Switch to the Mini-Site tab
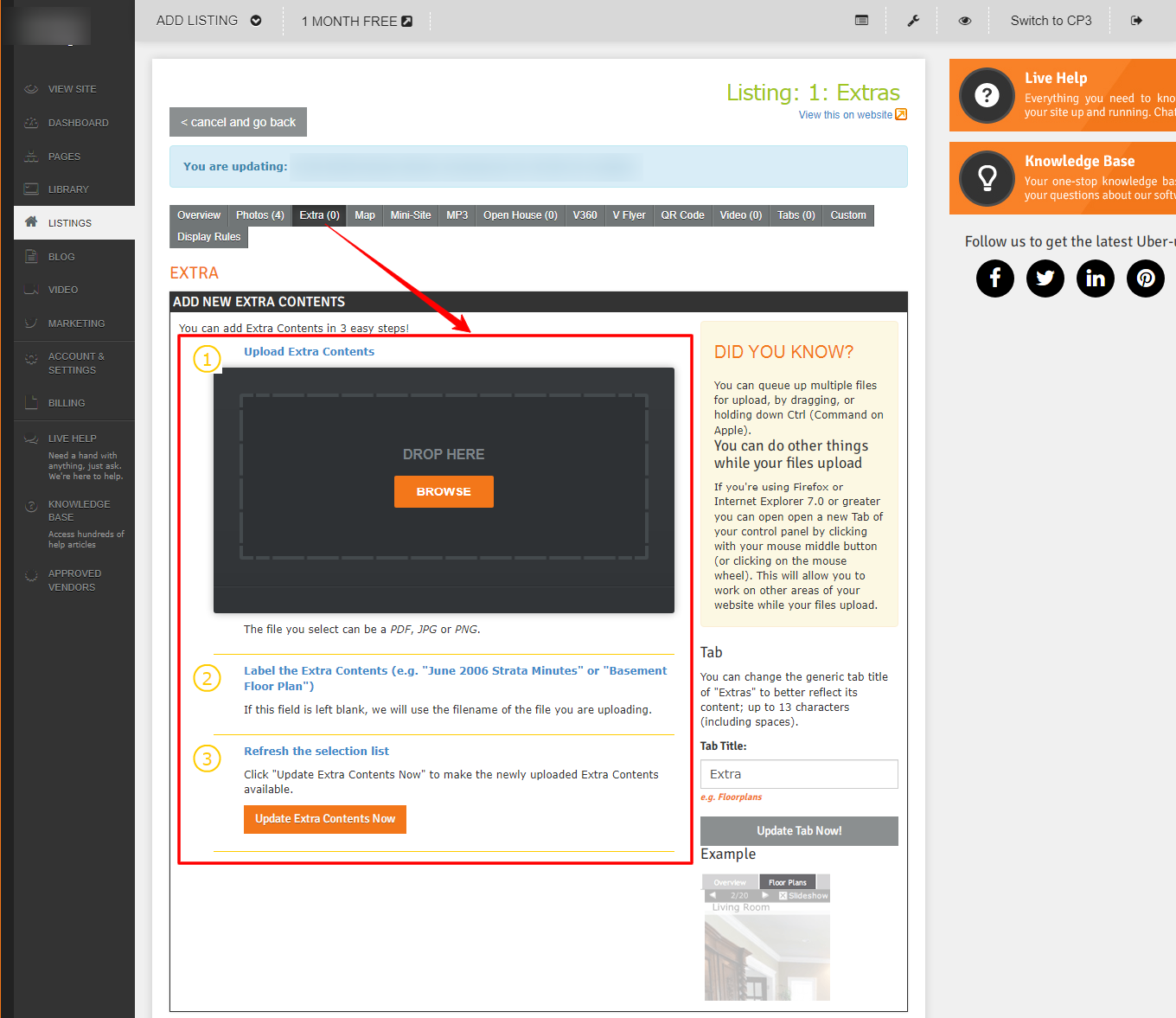Screen dimensions: 1176x1018 [x=410, y=215]
